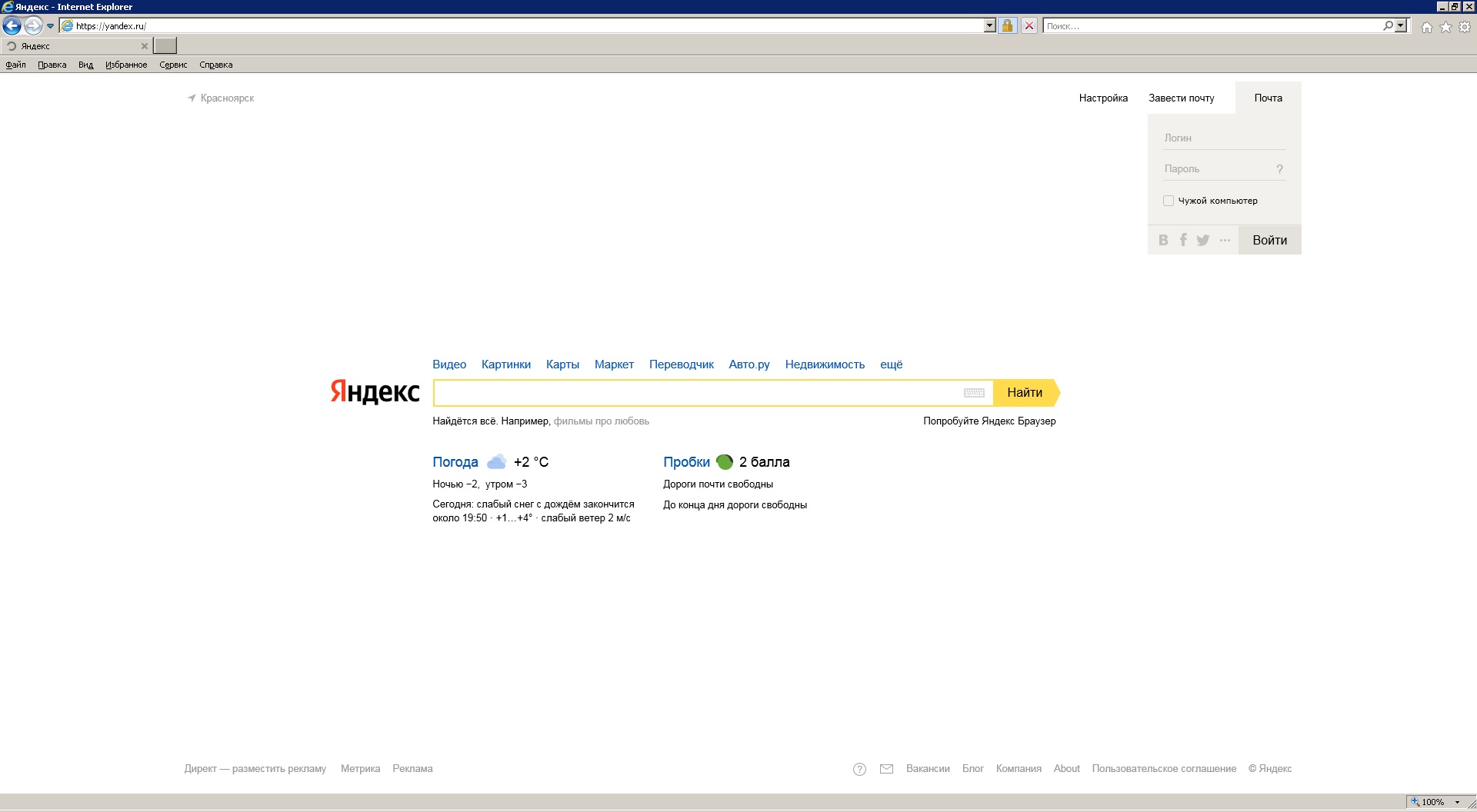
Task: Click the magnifier search icon in toolbar
Action: [1388, 26]
